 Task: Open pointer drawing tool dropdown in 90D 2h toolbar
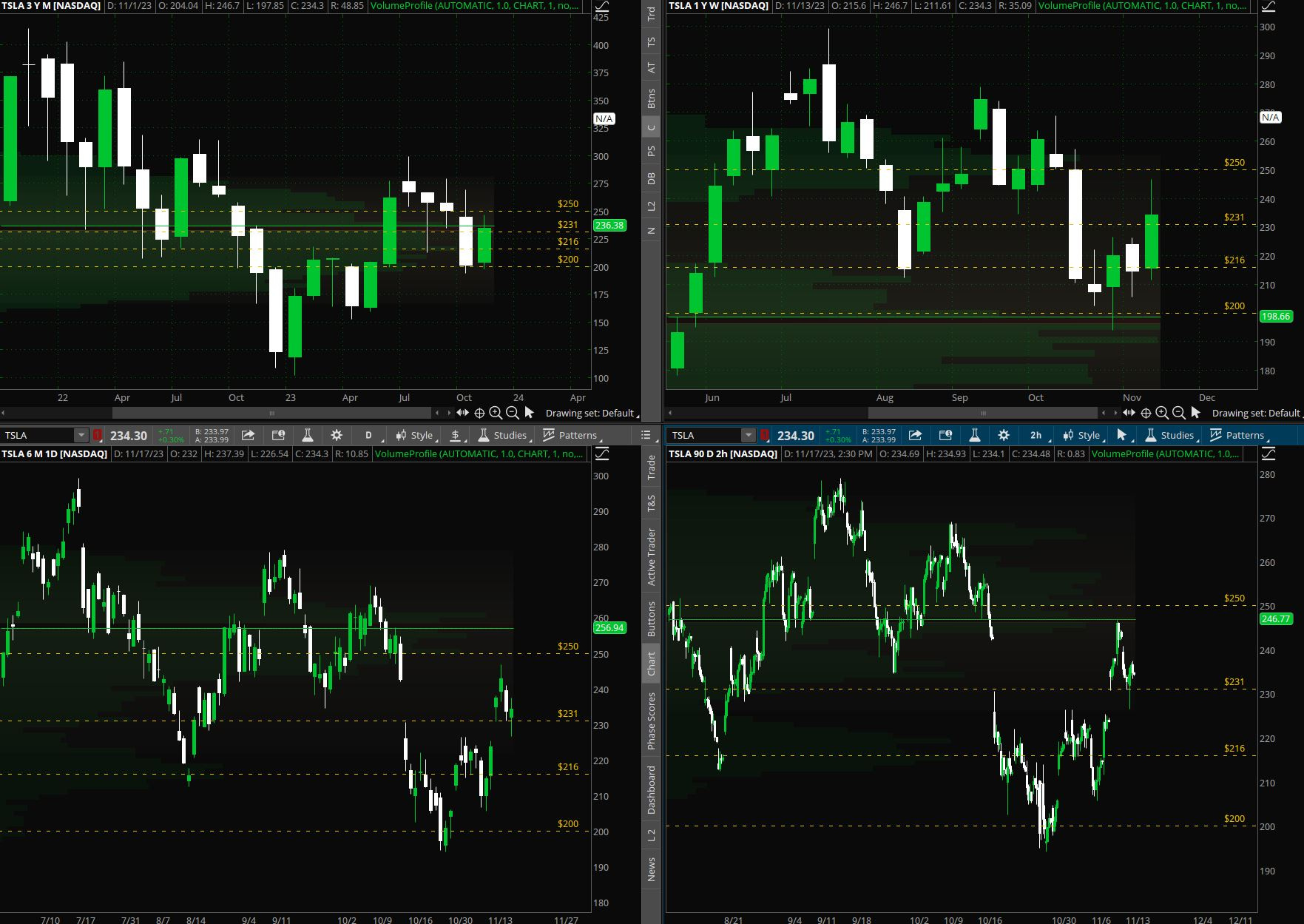[x=1123, y=435]
